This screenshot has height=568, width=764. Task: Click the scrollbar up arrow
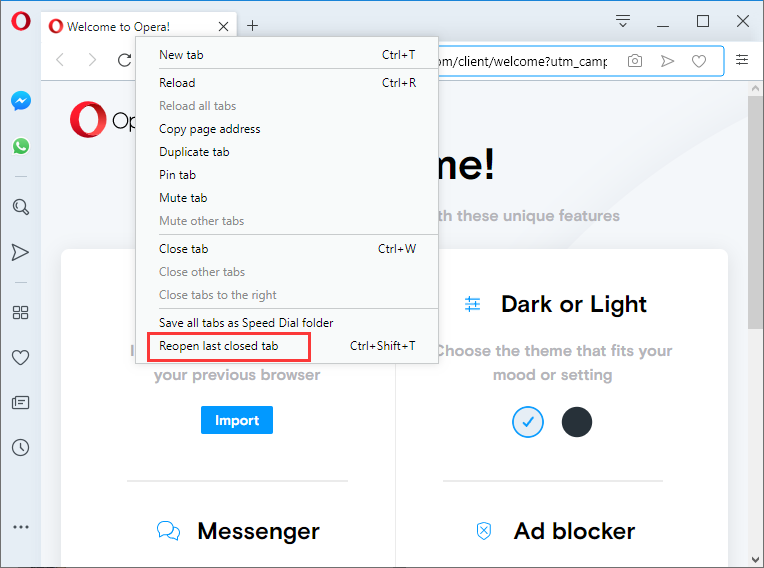tap(755, 88)
